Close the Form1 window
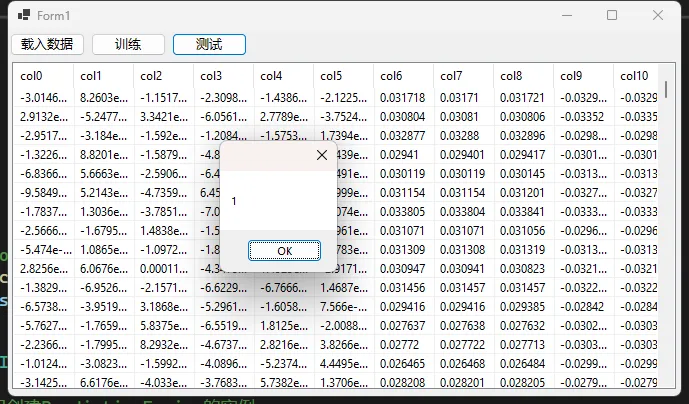This screenshot has height=404, width=689. tap(658, 15)
